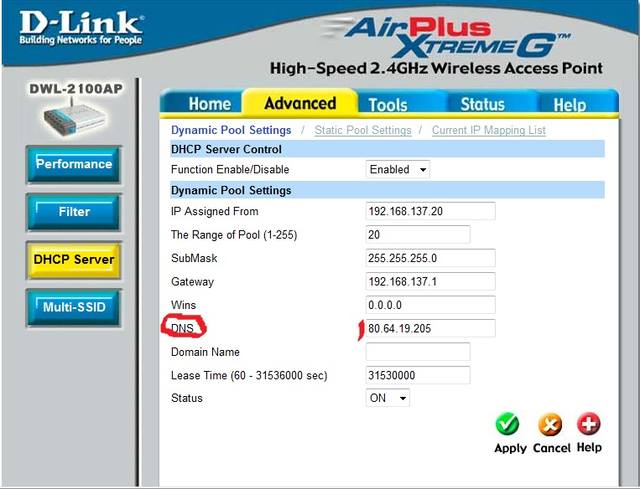The height and width of the screenshot is (489, 640).
Task: Click the D-Link logo
Action: 81,28
